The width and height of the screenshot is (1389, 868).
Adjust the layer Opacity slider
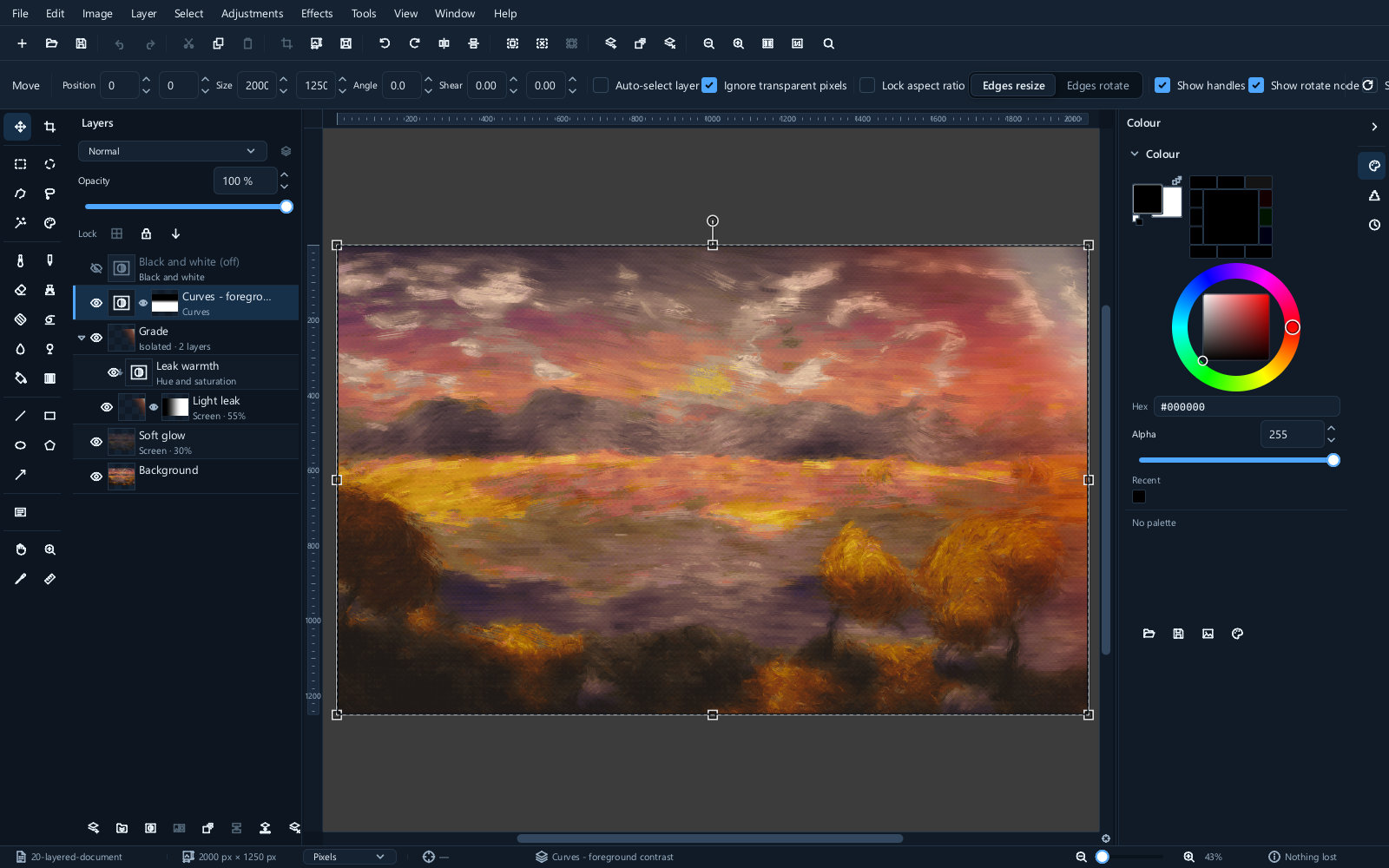click(x=186, y=207)
